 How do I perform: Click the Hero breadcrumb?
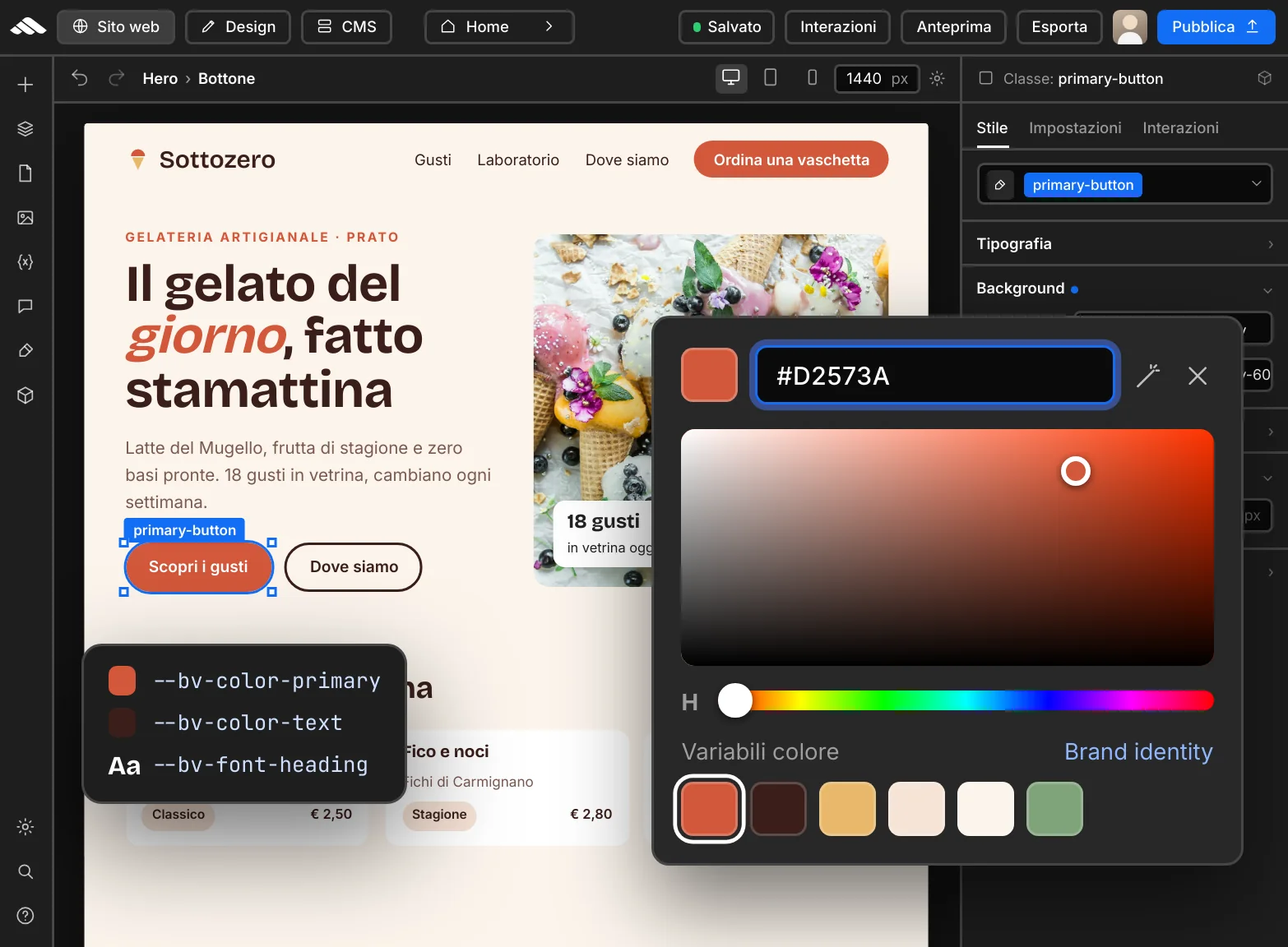click(x=160, y=78)
